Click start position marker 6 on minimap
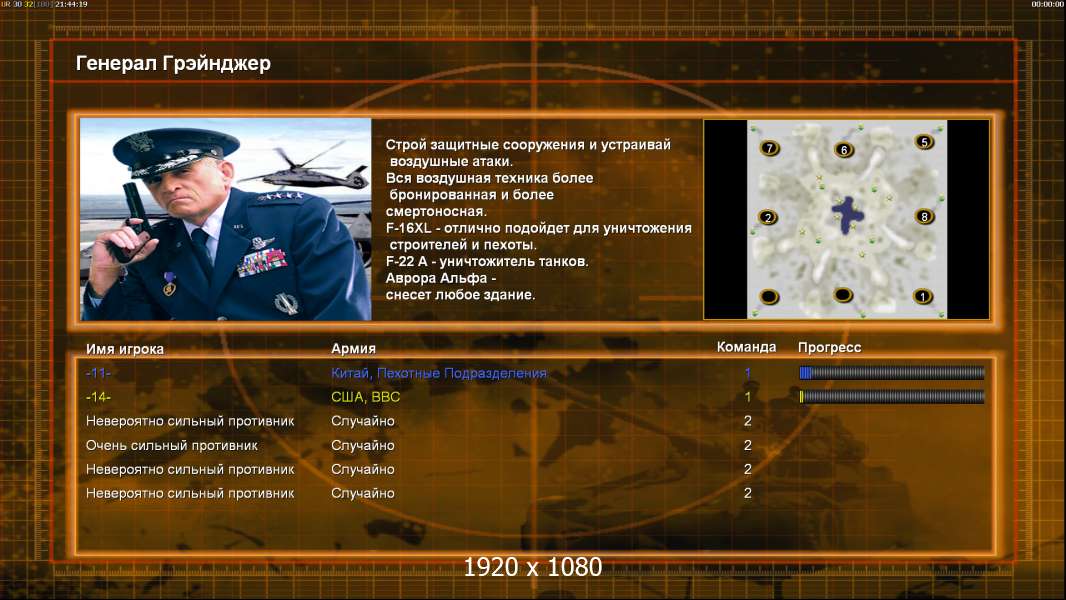This screenshot has height=600, width=1066. (844, 149)
